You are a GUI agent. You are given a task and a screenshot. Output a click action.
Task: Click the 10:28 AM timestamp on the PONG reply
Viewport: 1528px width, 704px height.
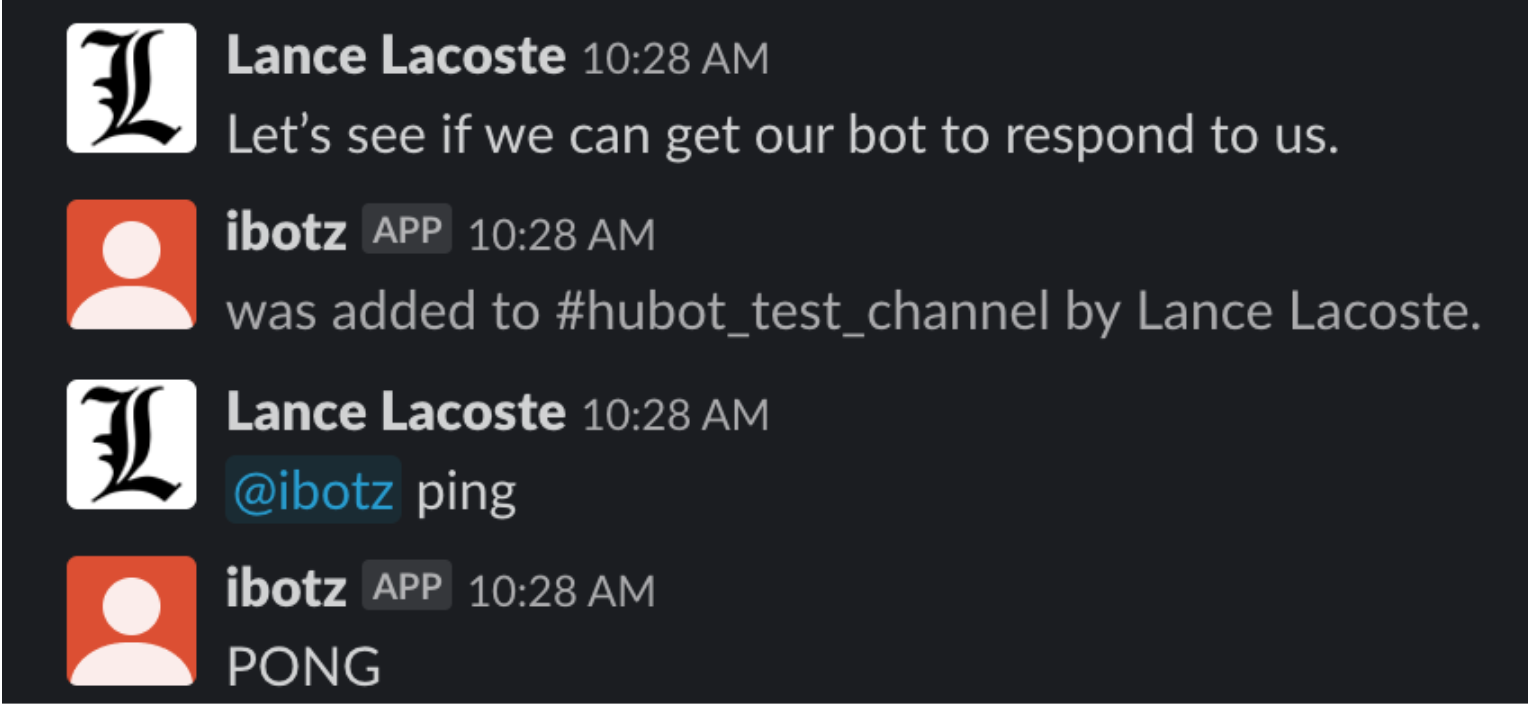561,591
